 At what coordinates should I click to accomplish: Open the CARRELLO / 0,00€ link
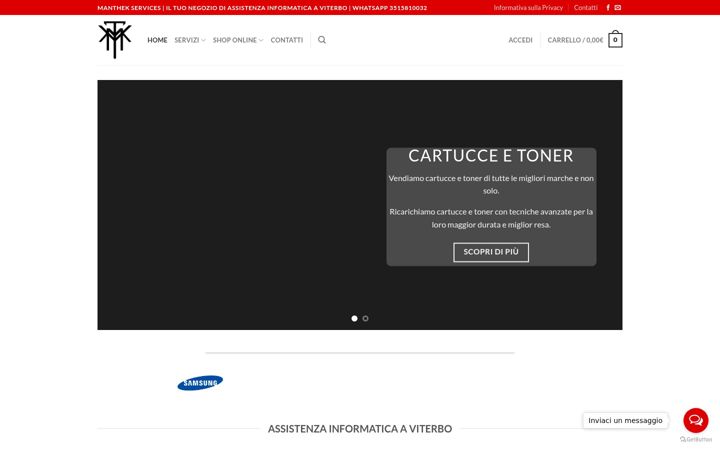click(575, 40)
